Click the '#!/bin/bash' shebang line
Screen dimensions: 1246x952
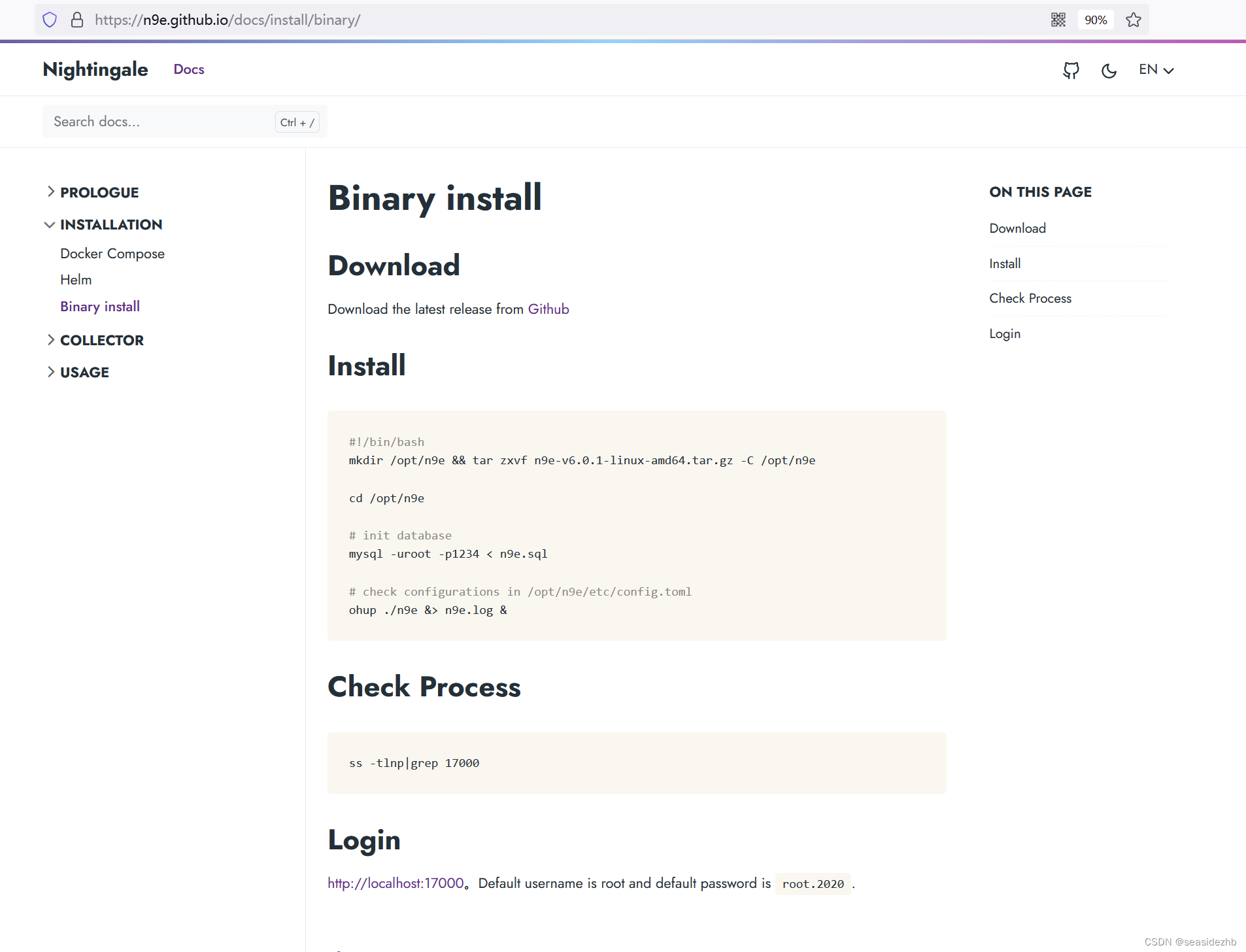[386, 442]
